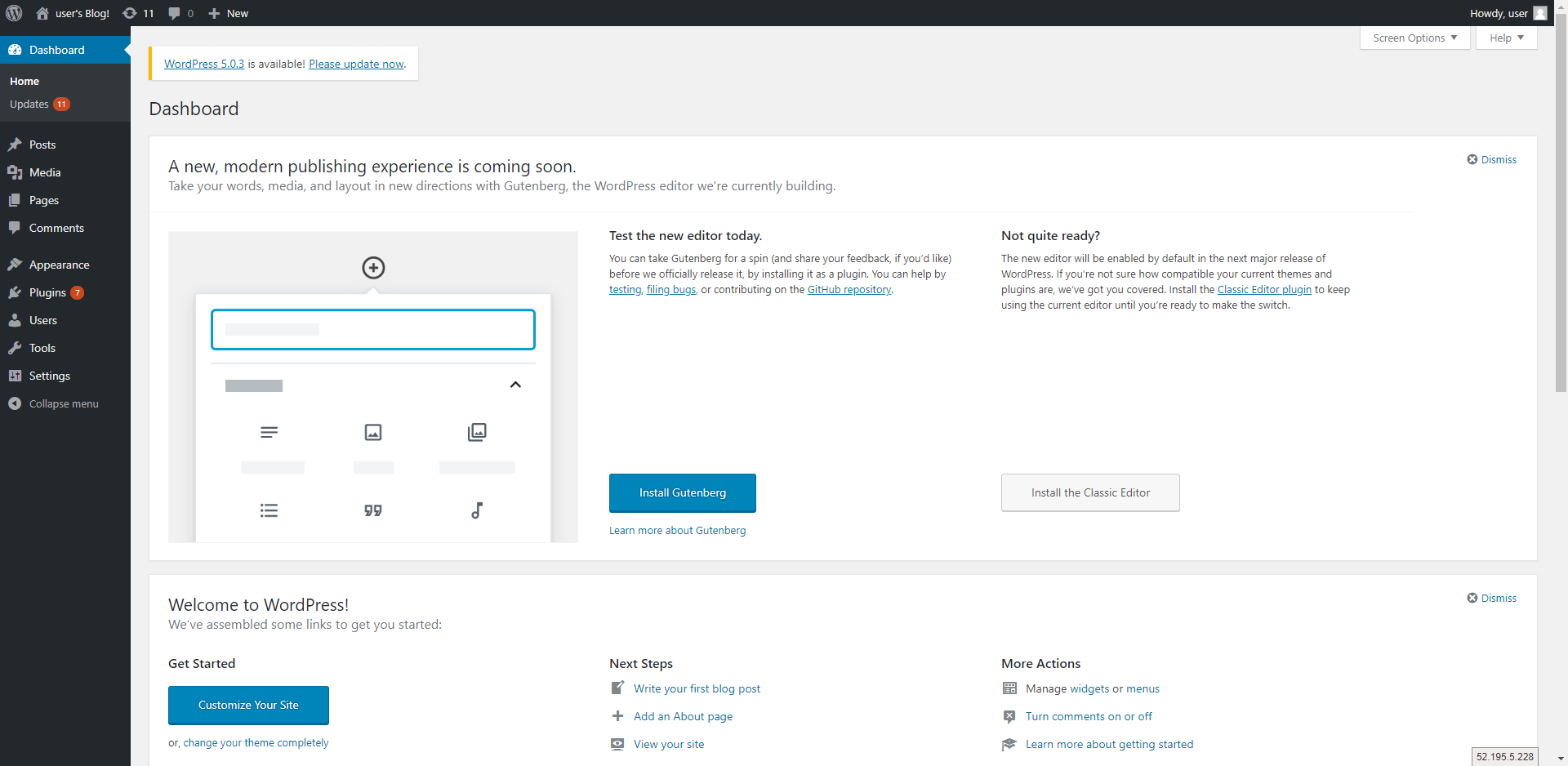1568x766 pixels.
Task: Open the comments bubble icon in admin bar
Action: tap(174, 13)
